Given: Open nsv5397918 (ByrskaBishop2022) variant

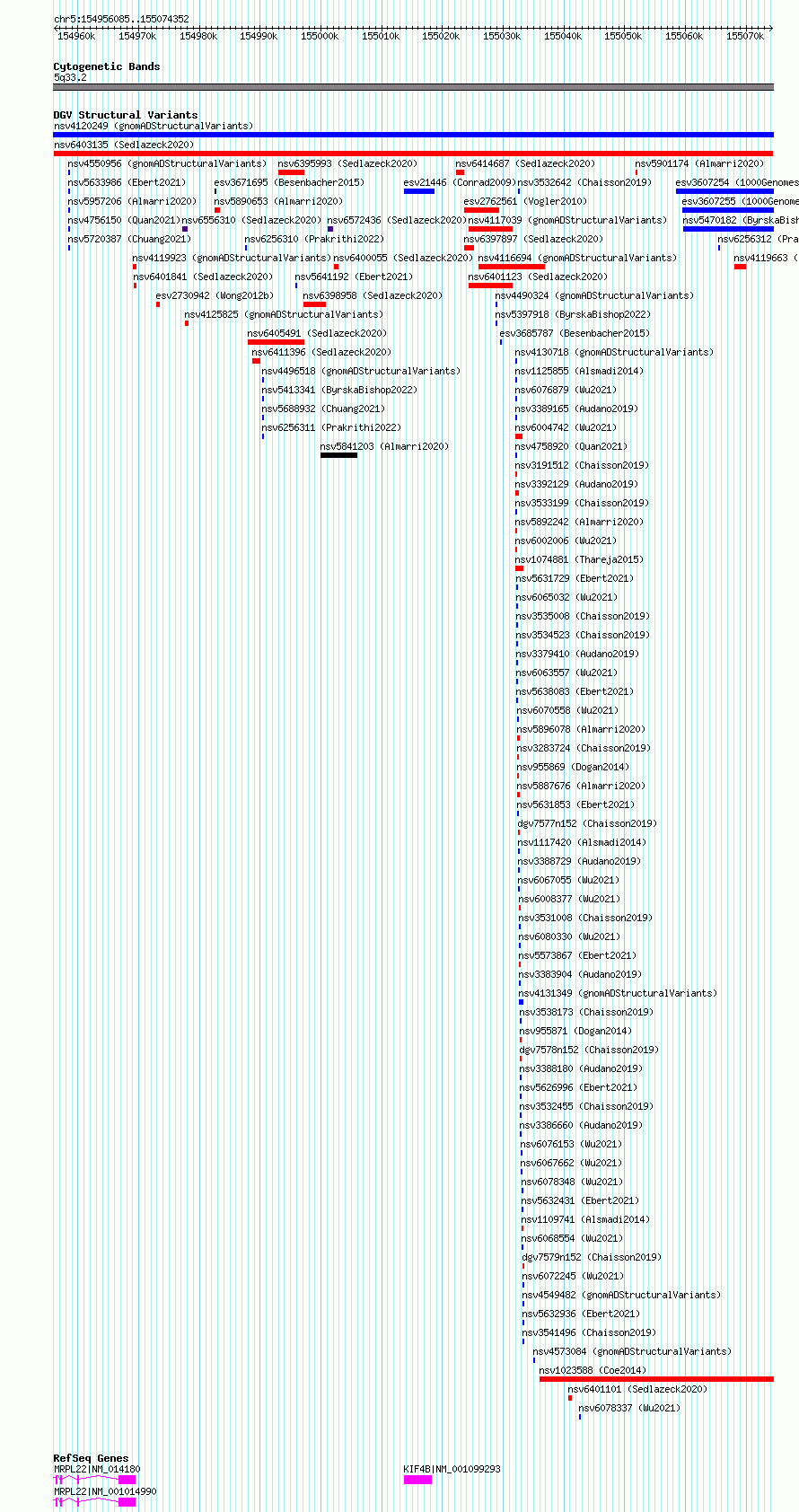Looking at the screenshot, I should (x=573, y=314).
